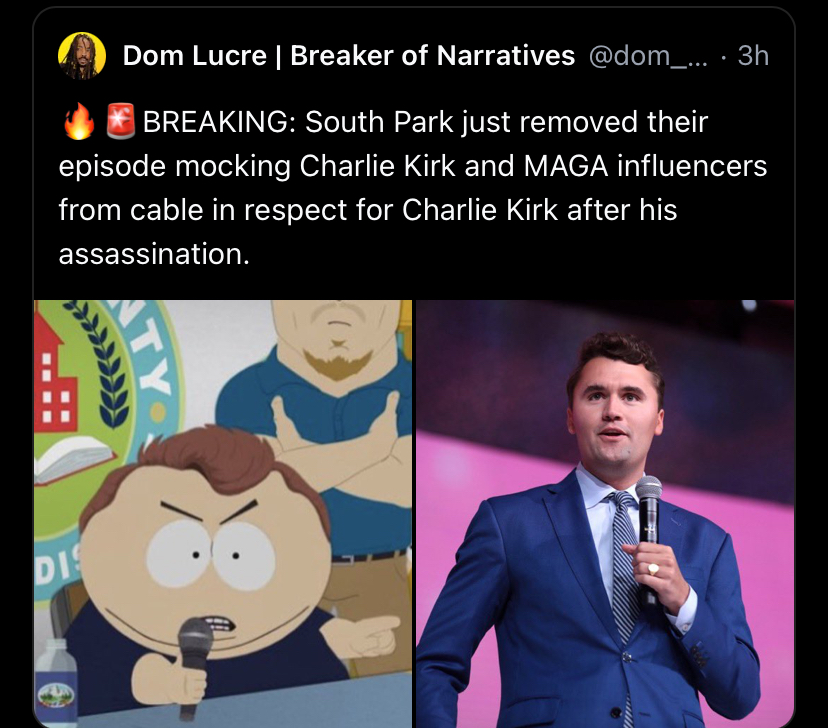The height and width of the screenshot is (728, 828).
Task: Click the water bottle in cartoon image
Action: pyautogui.click(x=57, y=683)
